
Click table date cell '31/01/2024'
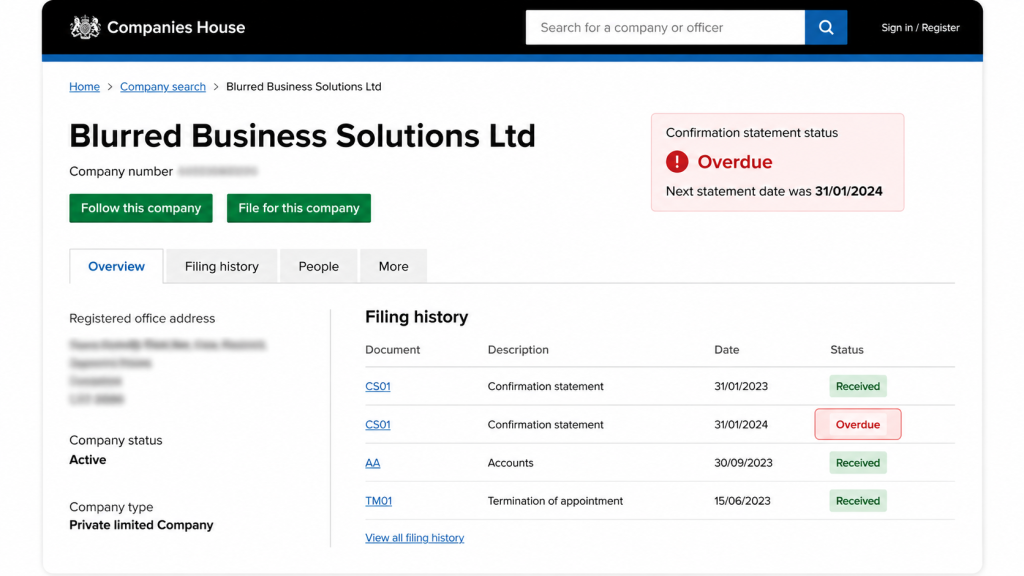[741, 424]
